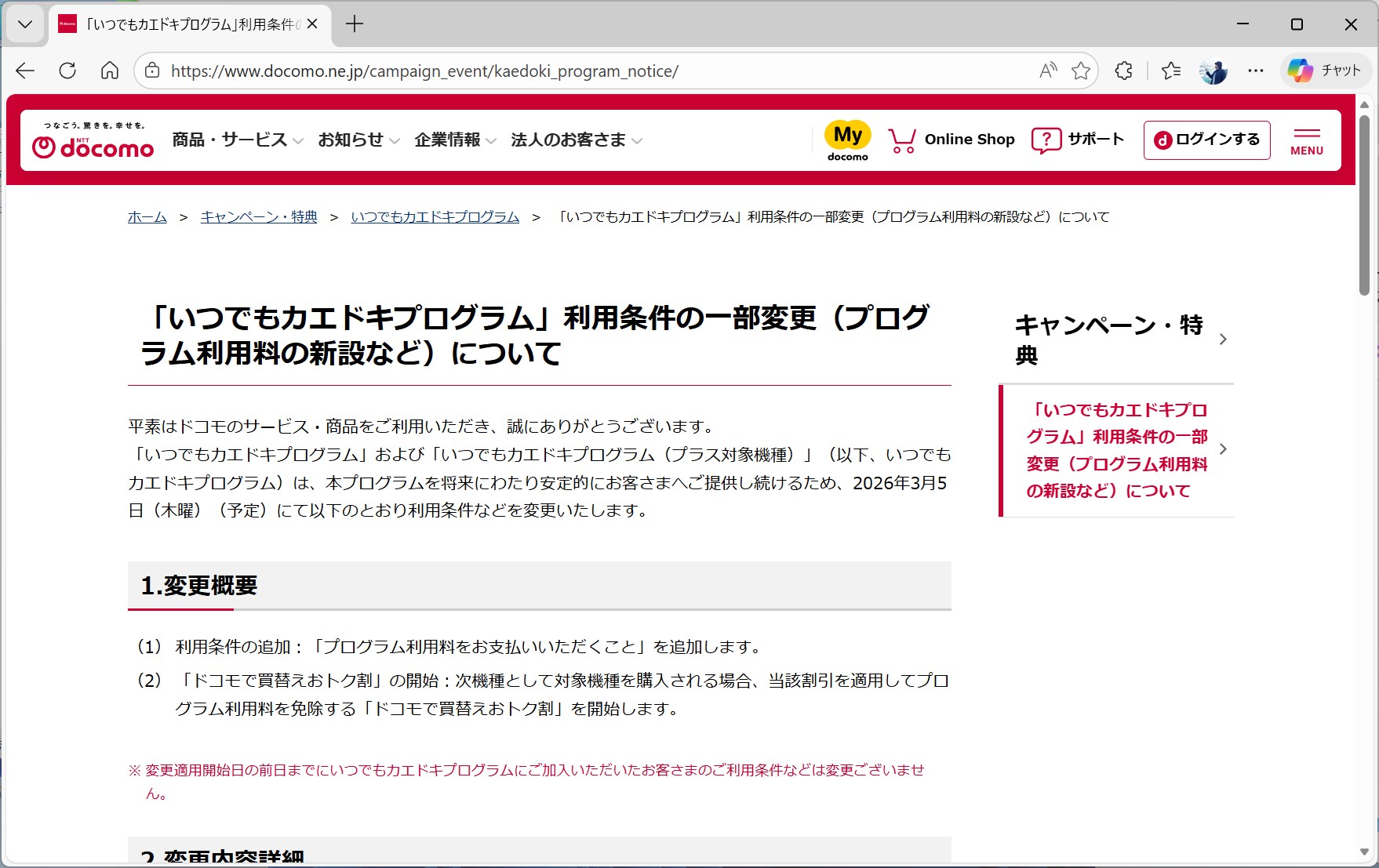The width and height of the screenshot is (1379, 868).
Task: Open the ホーム breadcrumb link
Action: coord(146,216)
